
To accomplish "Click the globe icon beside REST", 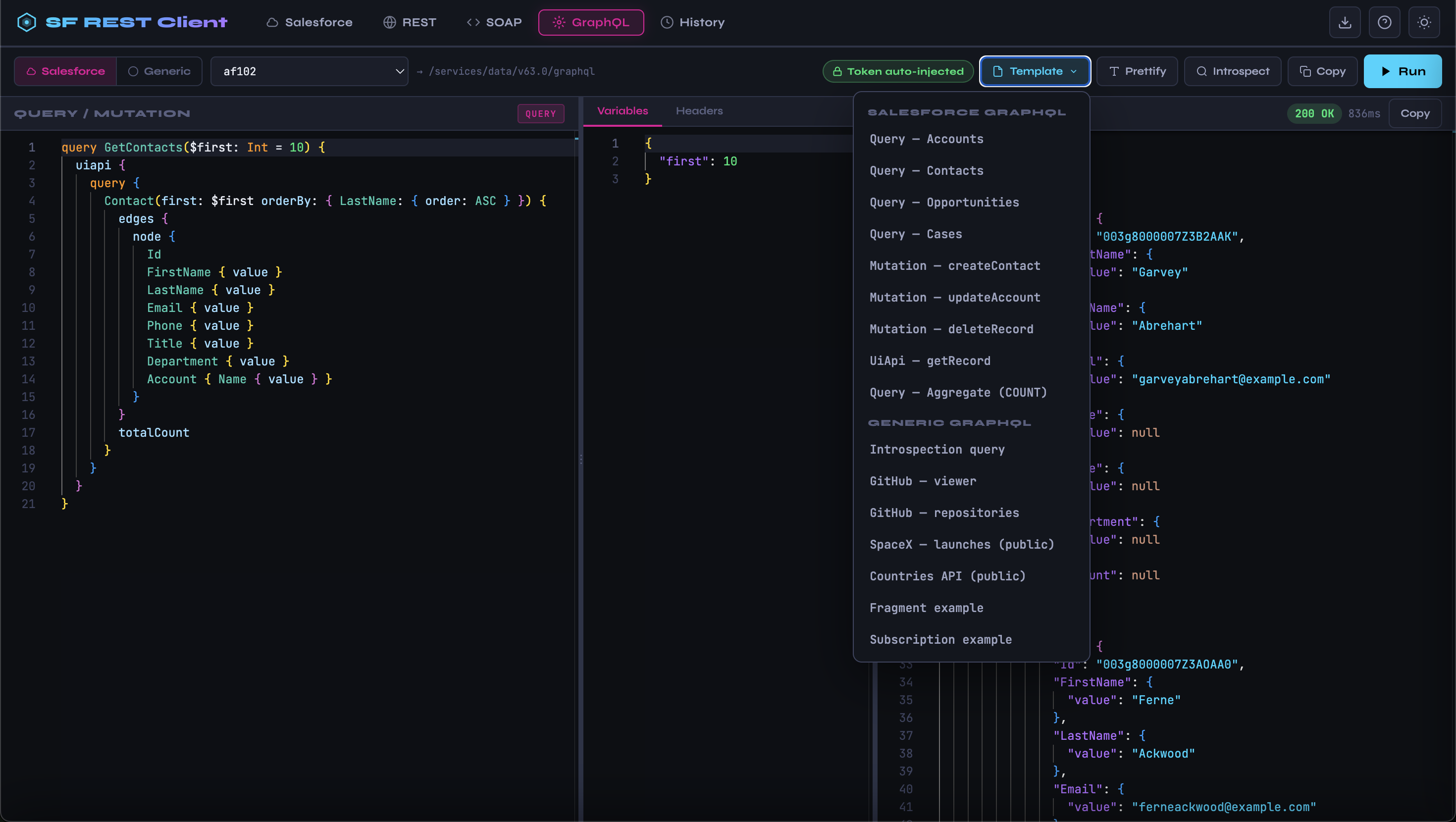I will pyautogui.click(x=389, y=22).
